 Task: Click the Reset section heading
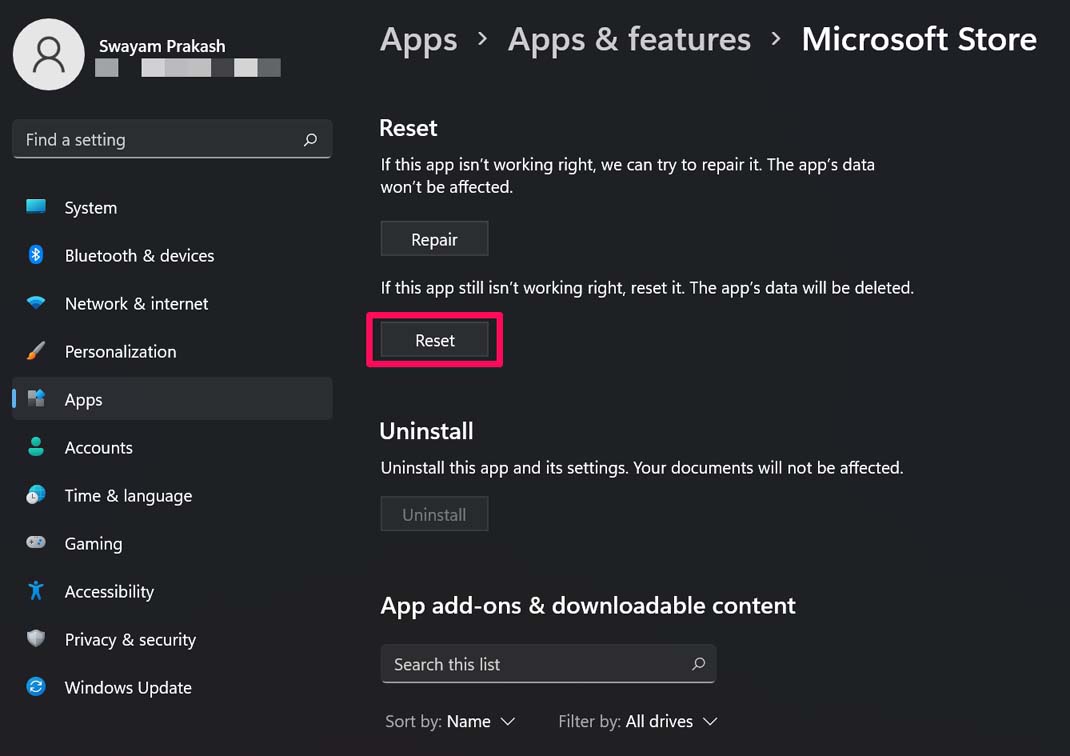(x=408, y=128)
